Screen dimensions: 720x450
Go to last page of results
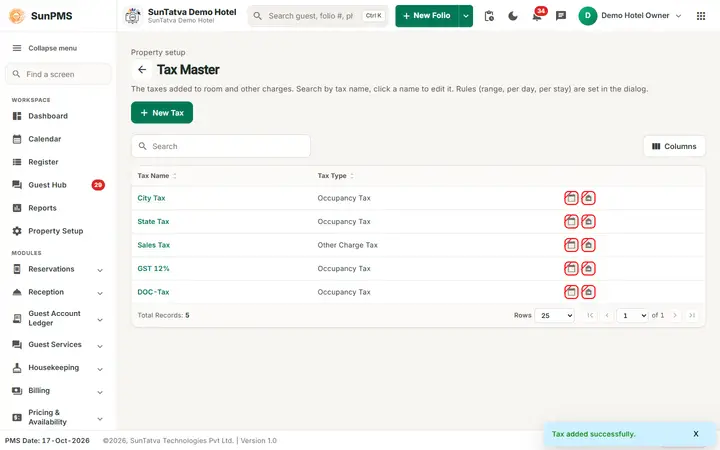[x=692, y=315]
